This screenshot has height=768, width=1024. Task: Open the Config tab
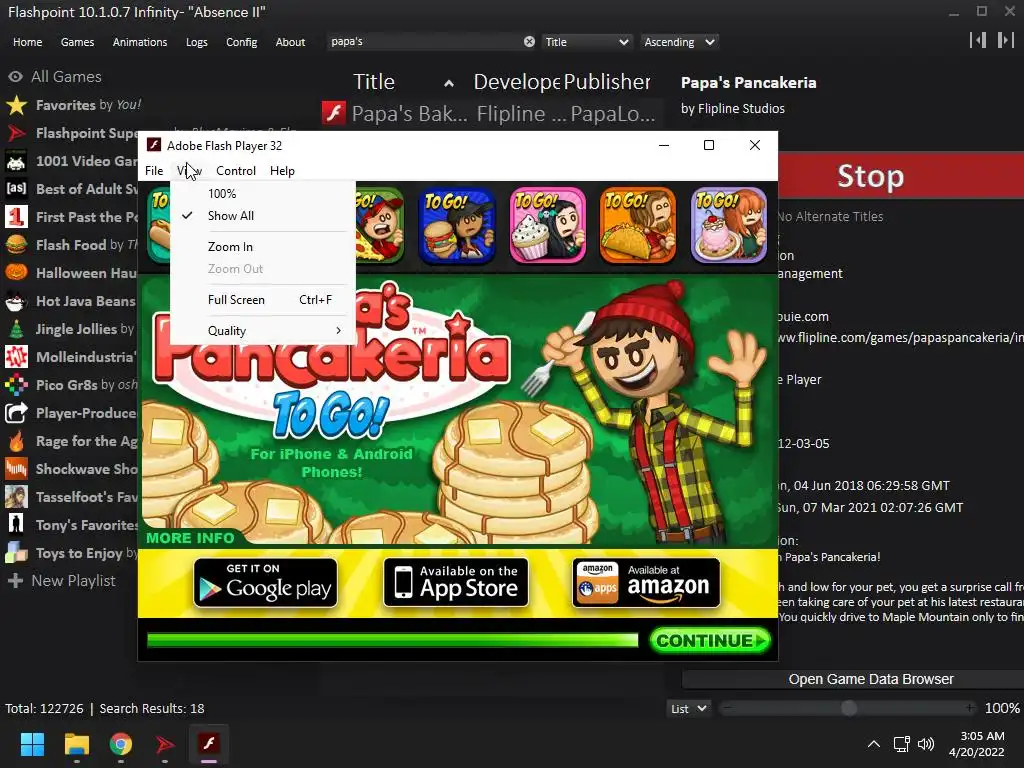[242, 42]
